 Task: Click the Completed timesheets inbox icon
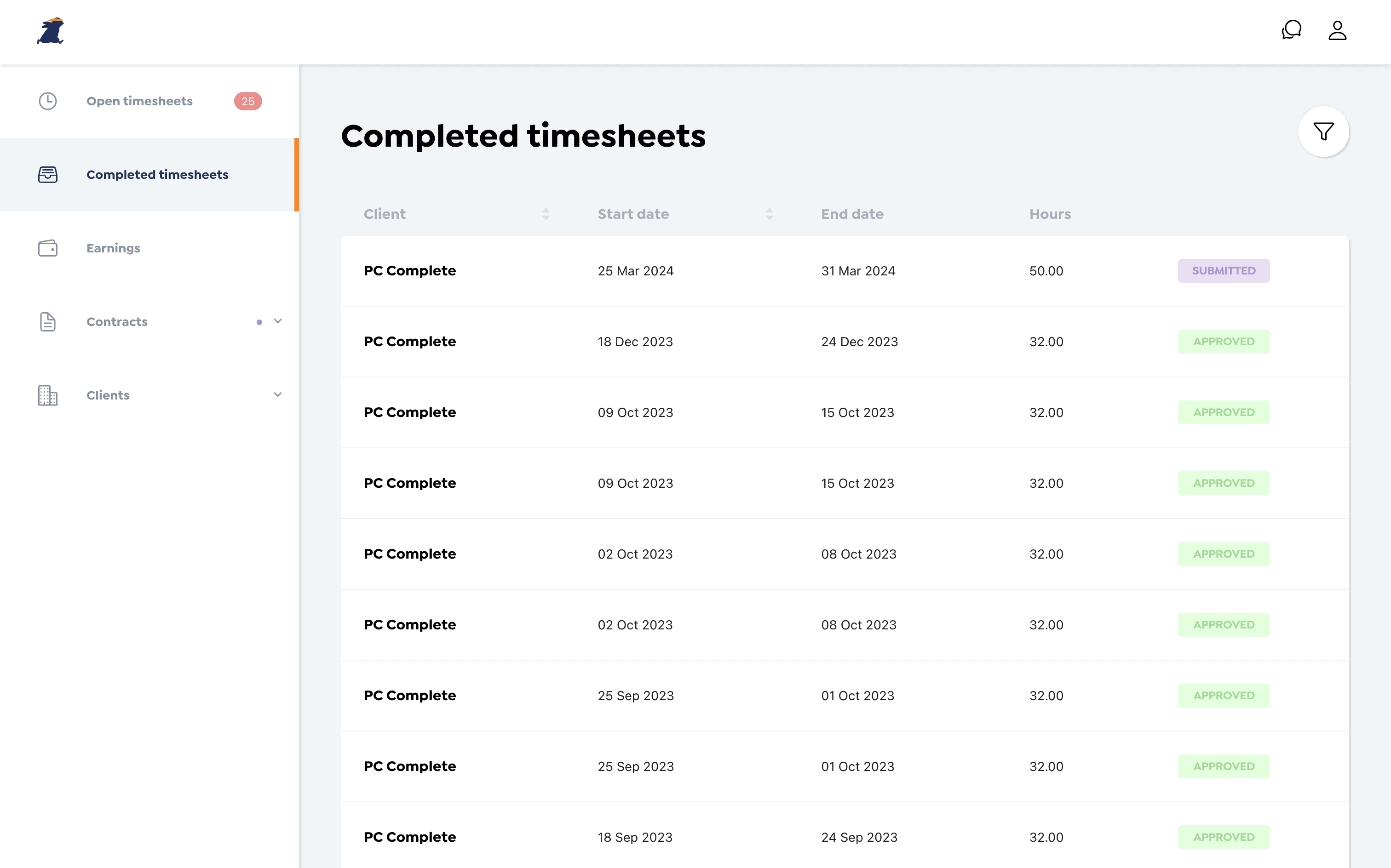coord(48,175)
